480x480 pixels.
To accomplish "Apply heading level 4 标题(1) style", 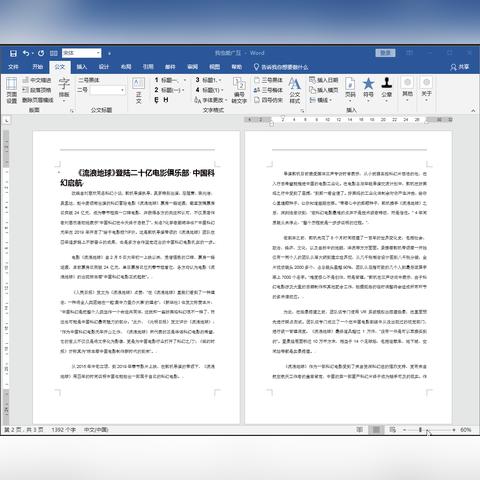I will (209, 90).
